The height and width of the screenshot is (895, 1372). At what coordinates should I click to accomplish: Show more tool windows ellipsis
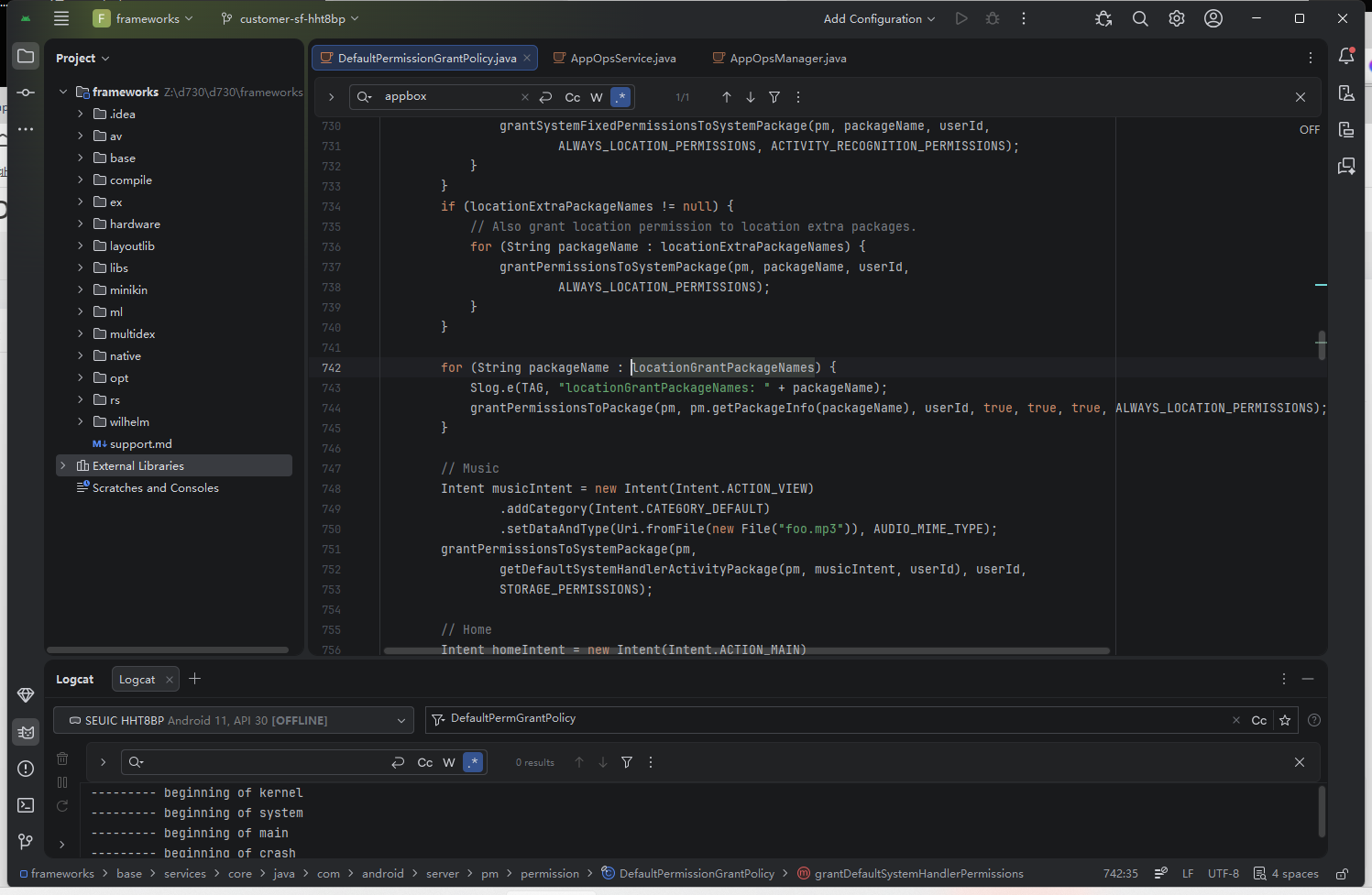[x=26, y=129]
